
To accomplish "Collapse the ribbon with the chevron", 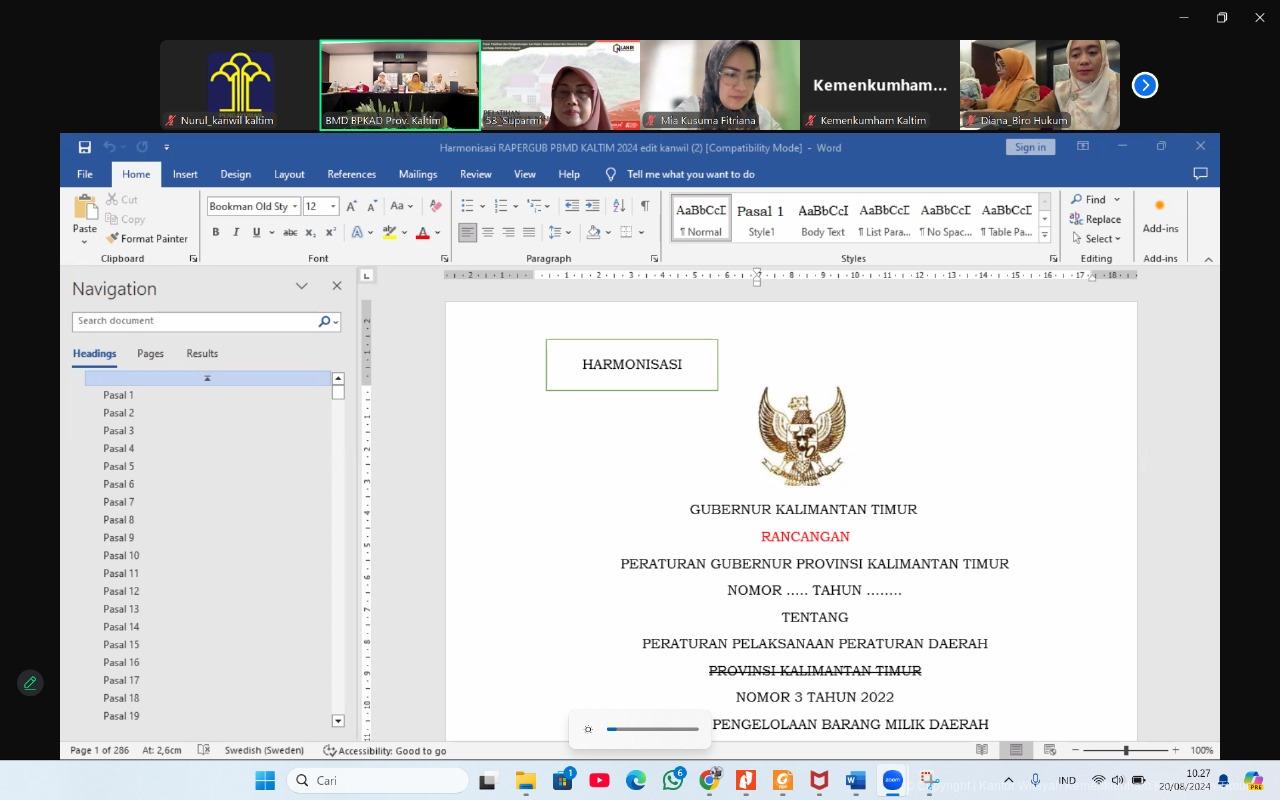I will (x=1208, y=259).
